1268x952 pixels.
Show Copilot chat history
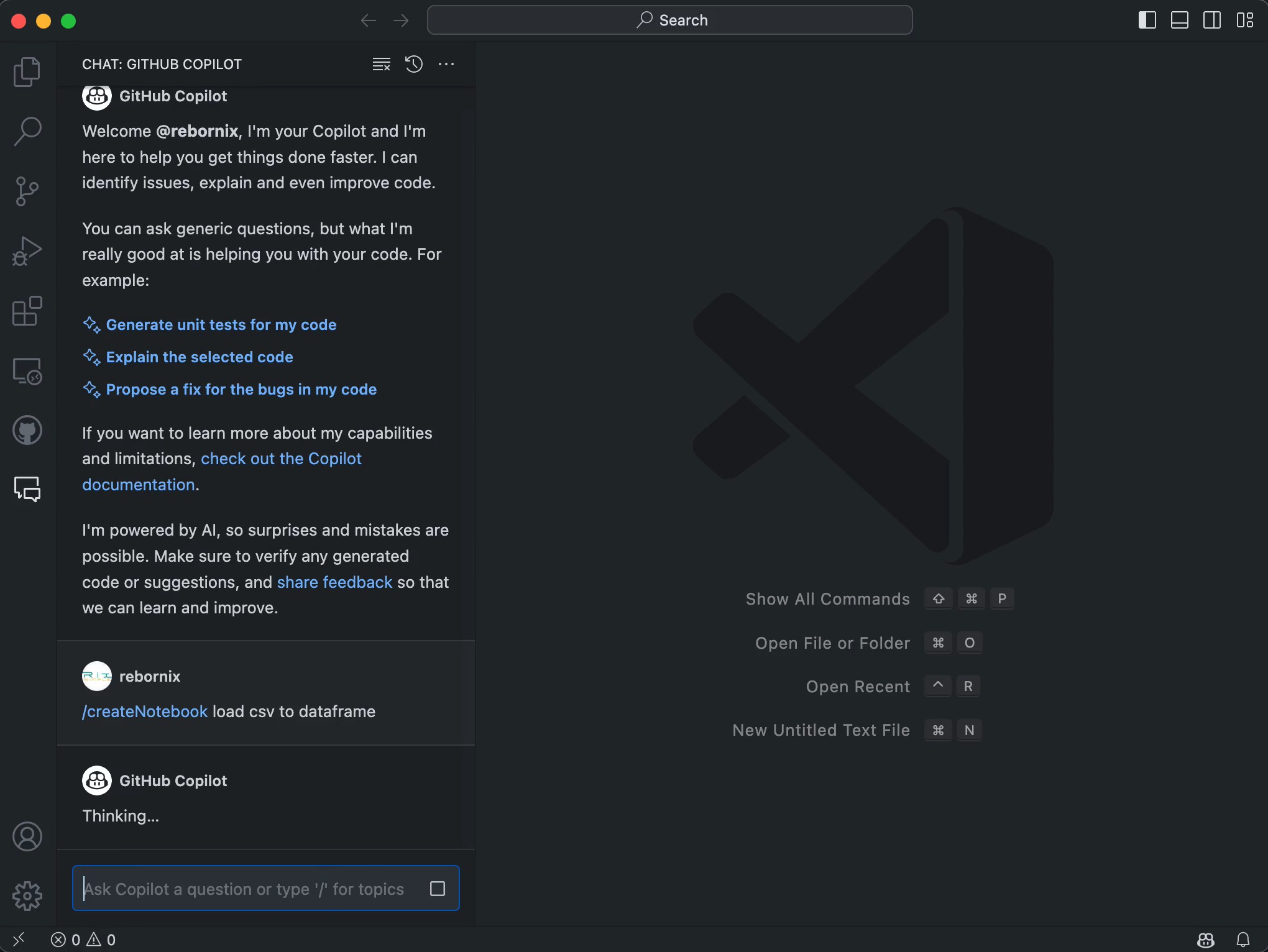point(414,64)
